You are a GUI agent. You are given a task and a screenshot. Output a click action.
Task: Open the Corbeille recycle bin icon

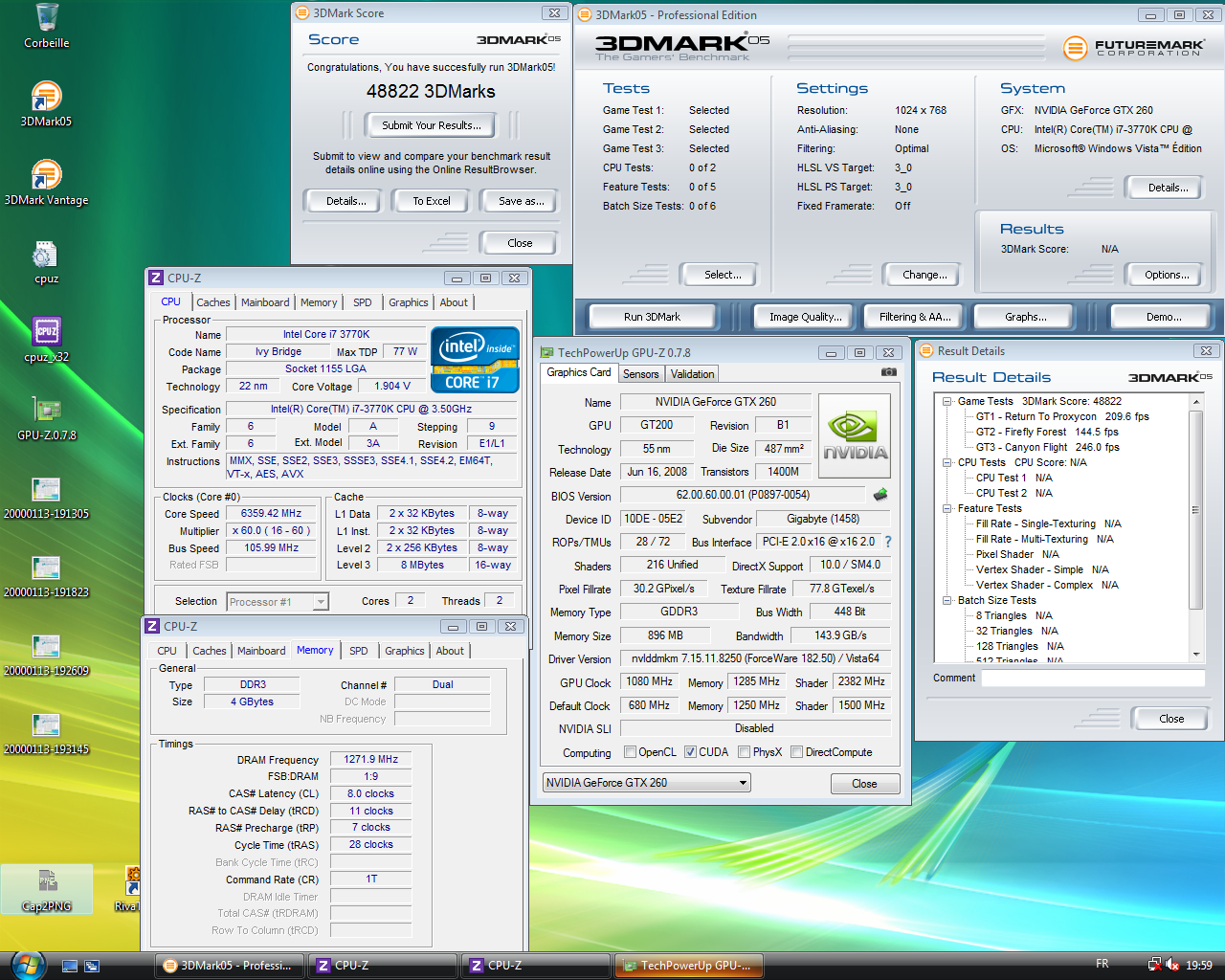pyautogui.click(x=46, y=26)
